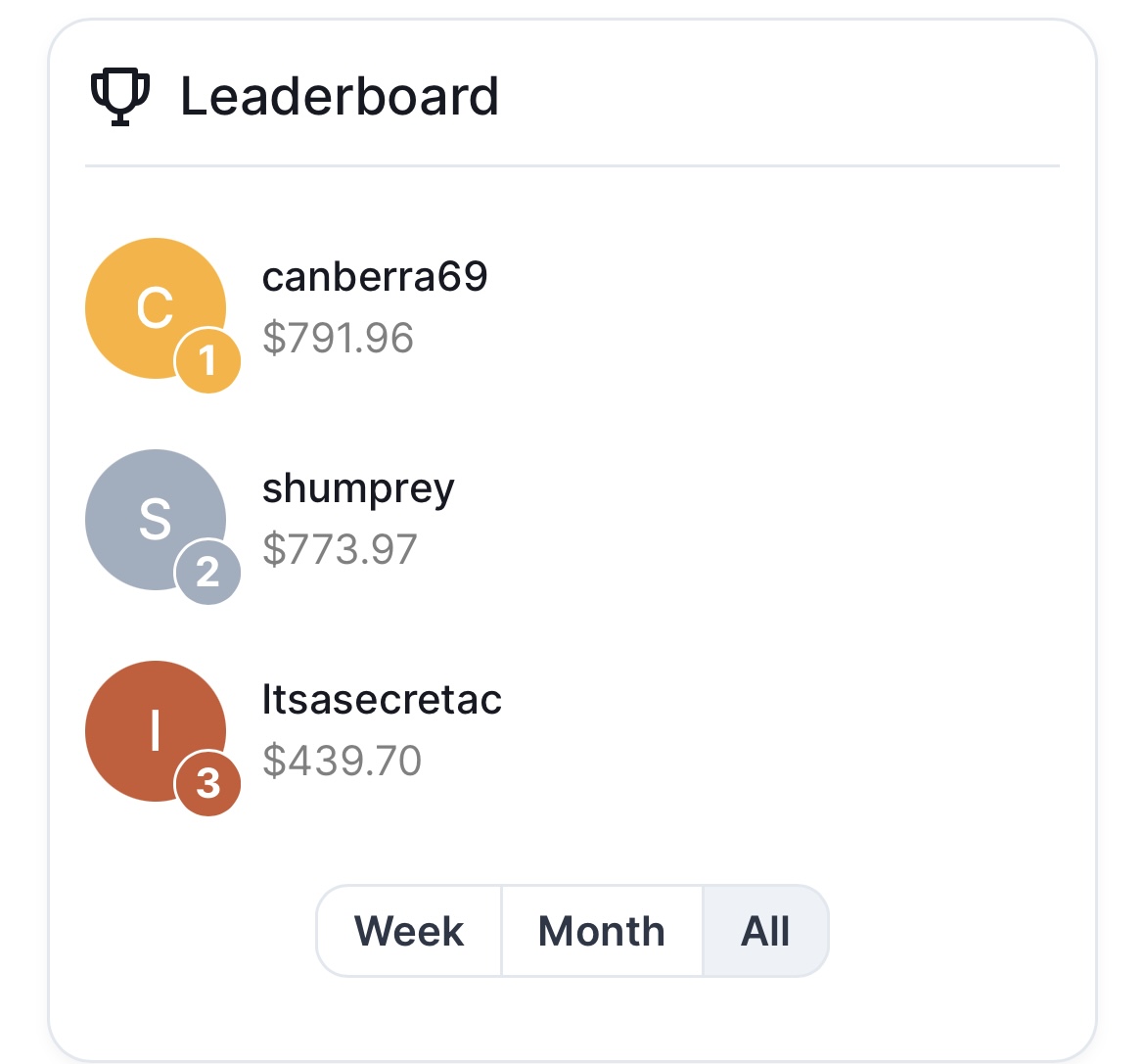Click the gold rank 1 badge
The height and width of the screenshot is (1064, 1145).
(x=208, y=361)
